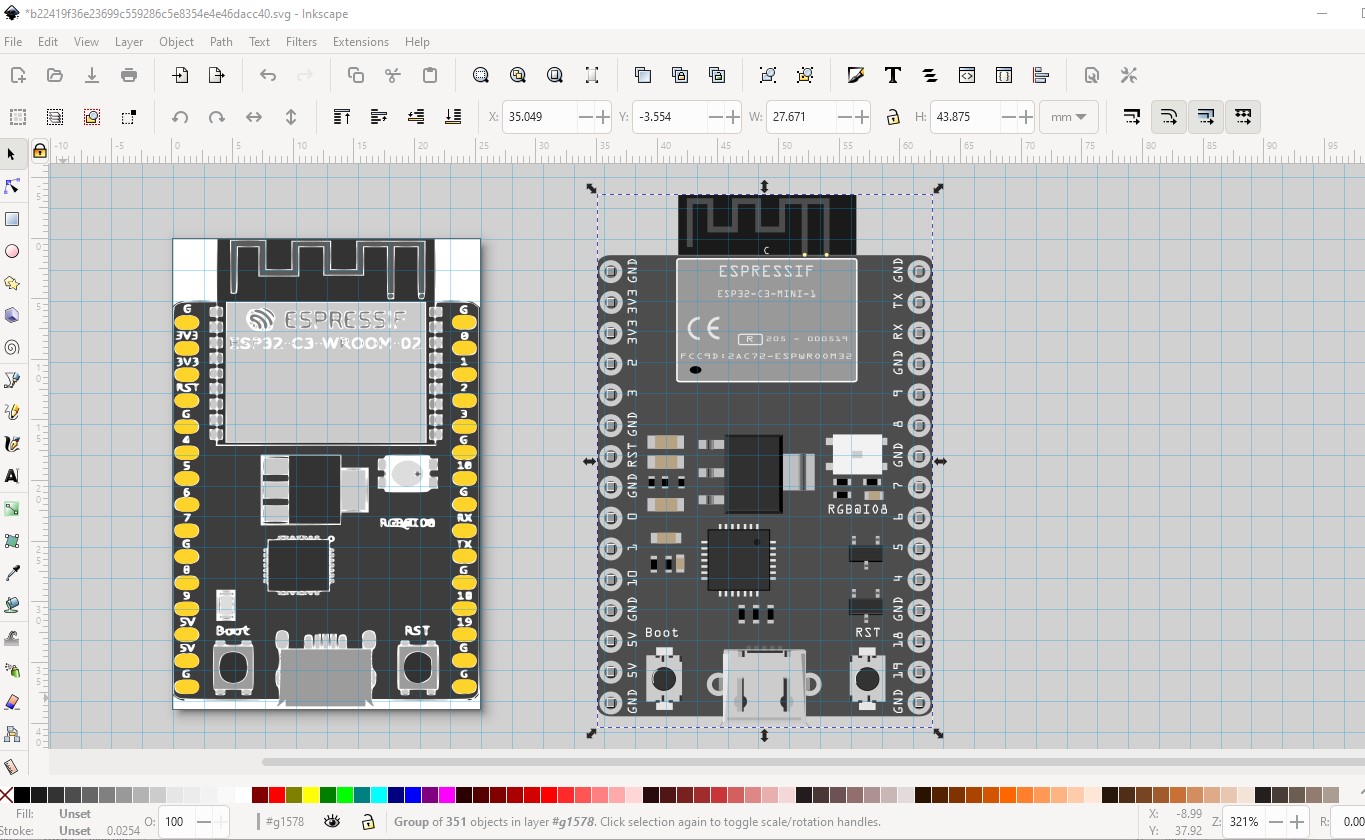
Task: Click the Cut scissors icon
Action: (x=393, y=75)
